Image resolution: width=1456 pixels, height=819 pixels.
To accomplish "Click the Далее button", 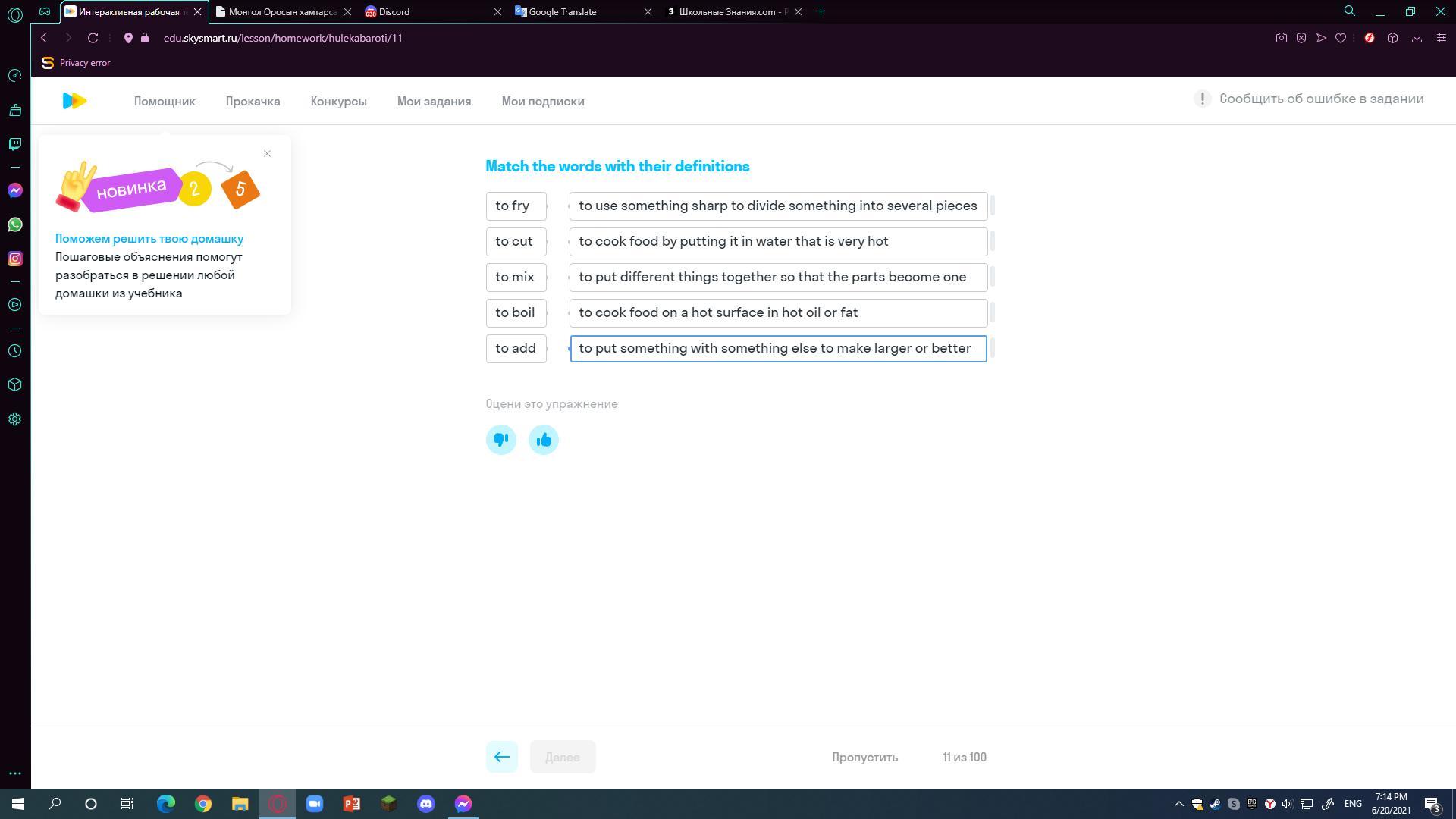I will click(x=562, y=757).
